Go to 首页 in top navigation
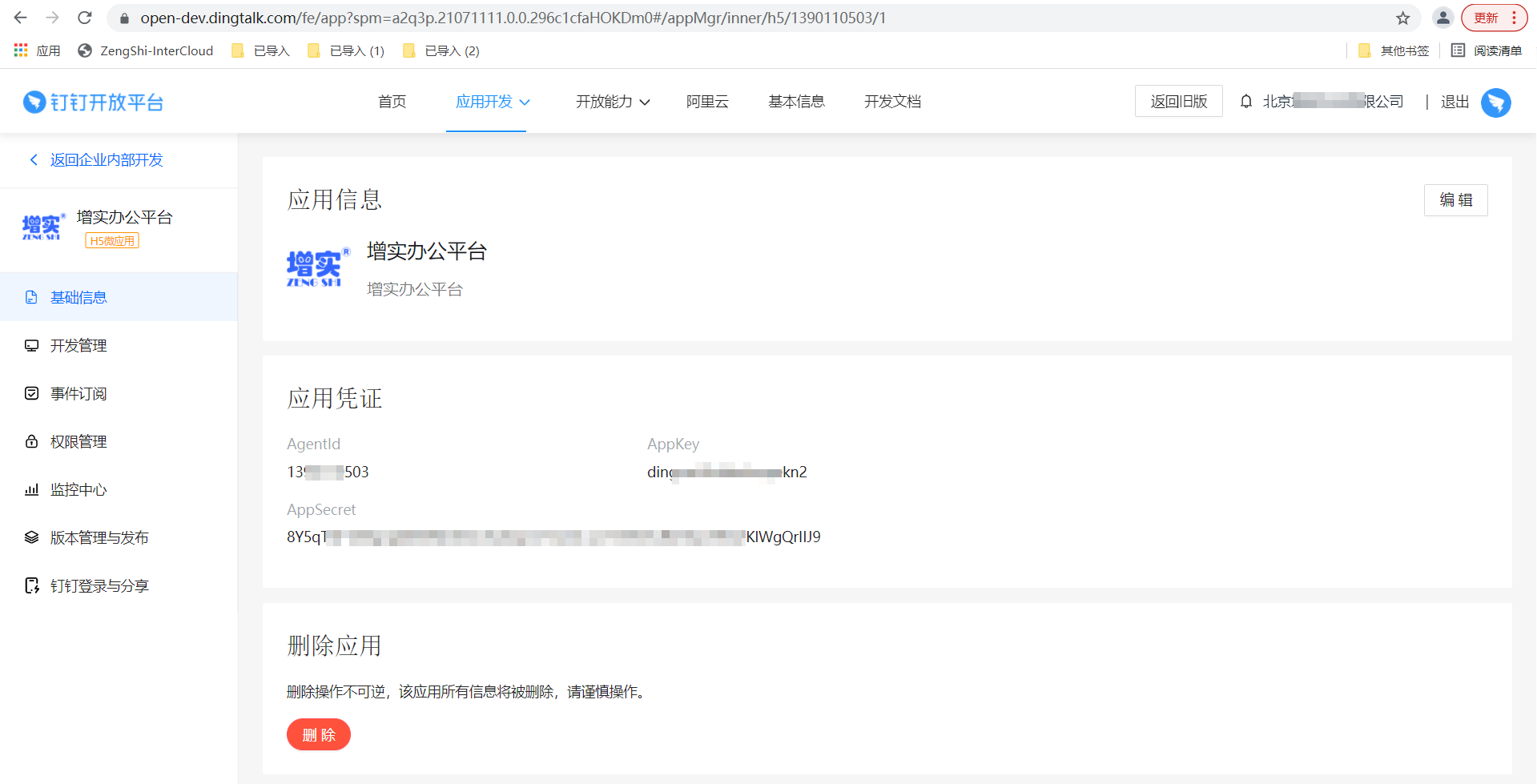Viewport: 1537px width, 784px height. tap(392, 102)
